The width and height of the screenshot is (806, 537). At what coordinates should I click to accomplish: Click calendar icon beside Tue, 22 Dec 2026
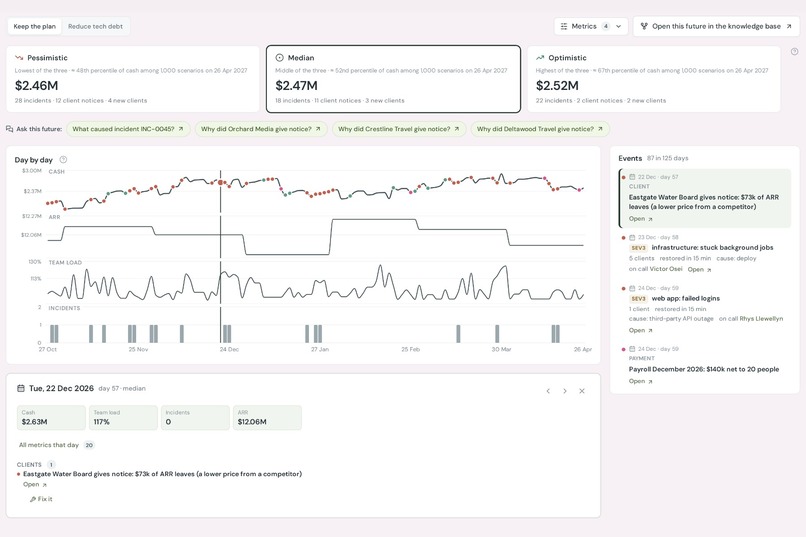point(21,388)
